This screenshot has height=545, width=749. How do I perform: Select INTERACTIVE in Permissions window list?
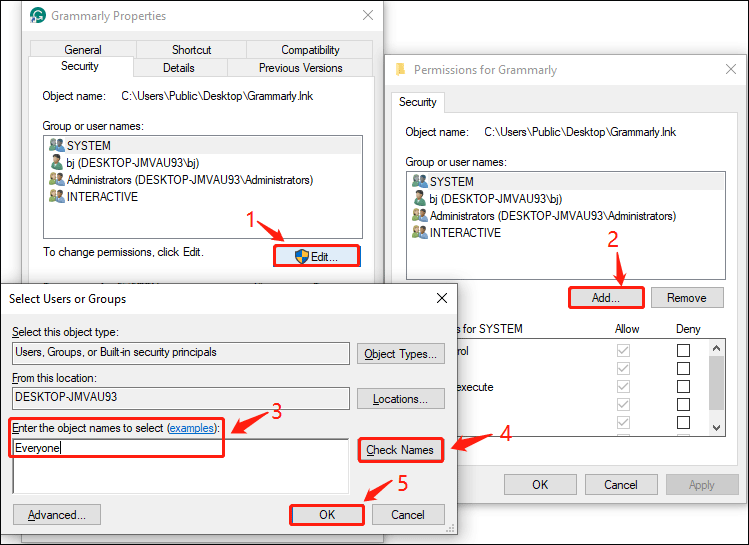pyautogui.click(x=566, y=233)
